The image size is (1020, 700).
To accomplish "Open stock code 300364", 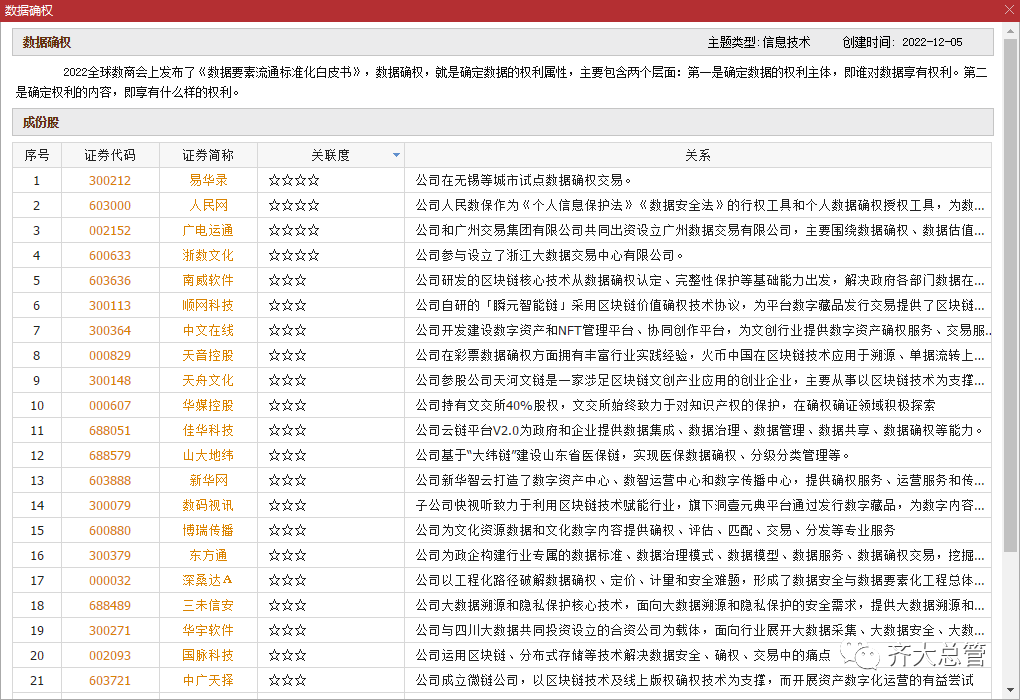I will pyautogui.click(x=110, y=330).
